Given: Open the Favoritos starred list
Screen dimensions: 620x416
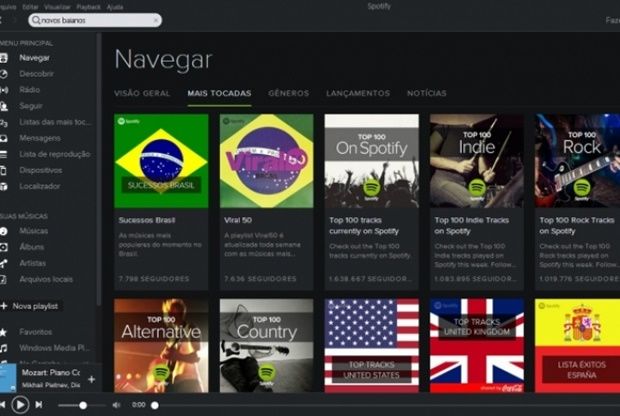Looking at the screenshot, I should click(36, 332).
